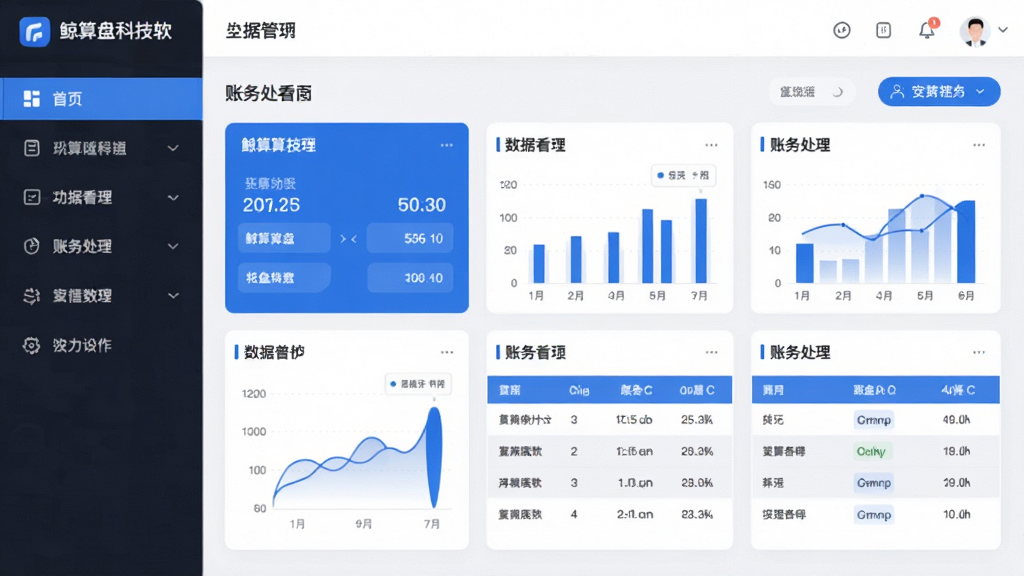The height and width of the screenshot is (576, 1024).
Task: Click the tallest 7月 bar in bar chart
Action: click(x=701, y=241)
